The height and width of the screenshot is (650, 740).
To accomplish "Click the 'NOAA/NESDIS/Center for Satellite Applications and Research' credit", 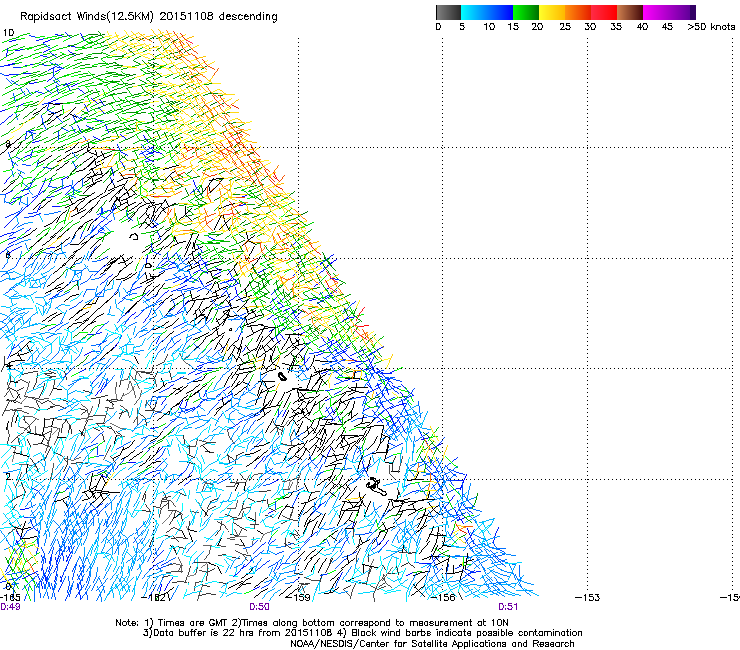I will point(432,644).
